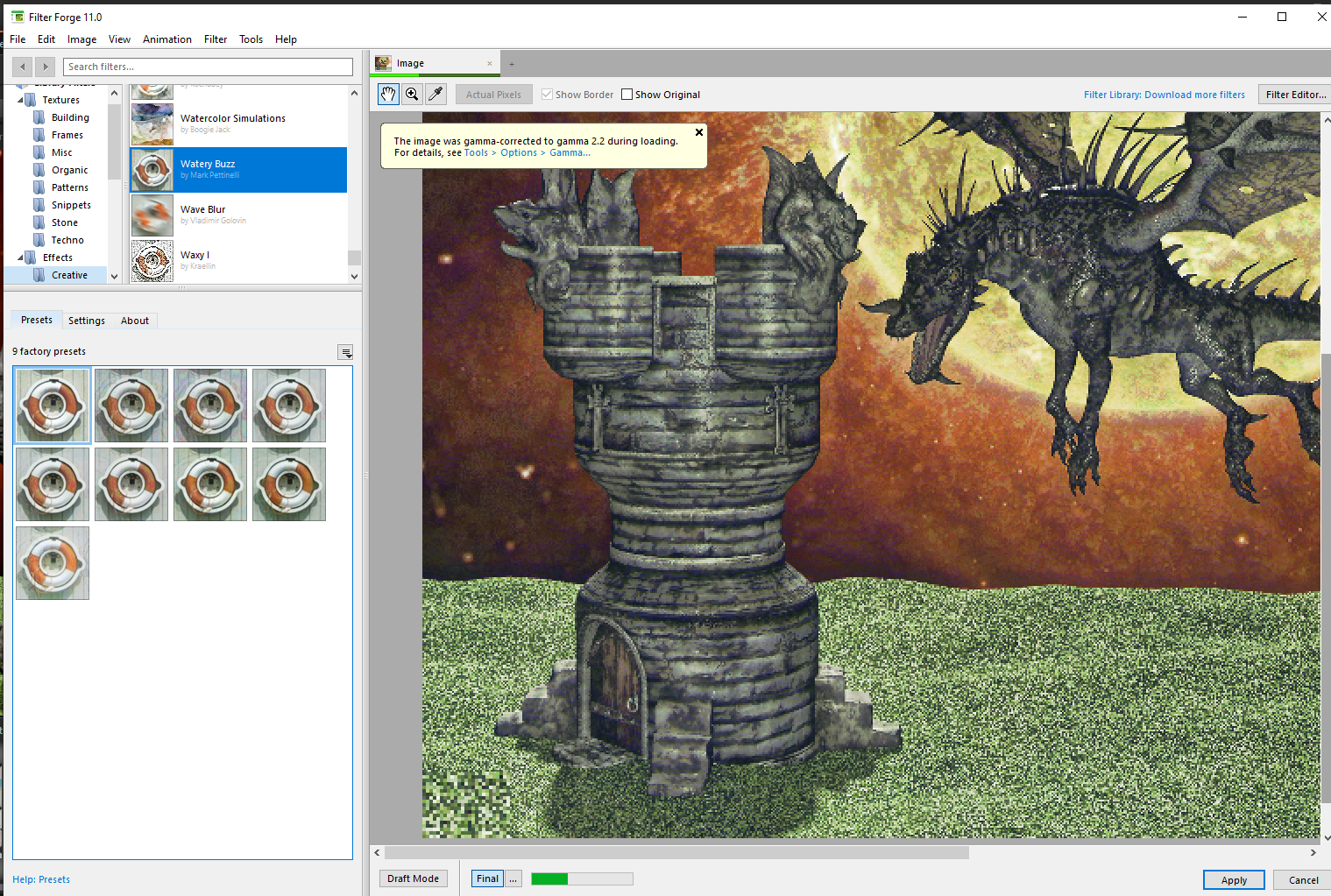Viewport: 1331px width, 896px height.
Task: Switch to the Image document tab
Action: pyautogui.click(x=435, y=63)
